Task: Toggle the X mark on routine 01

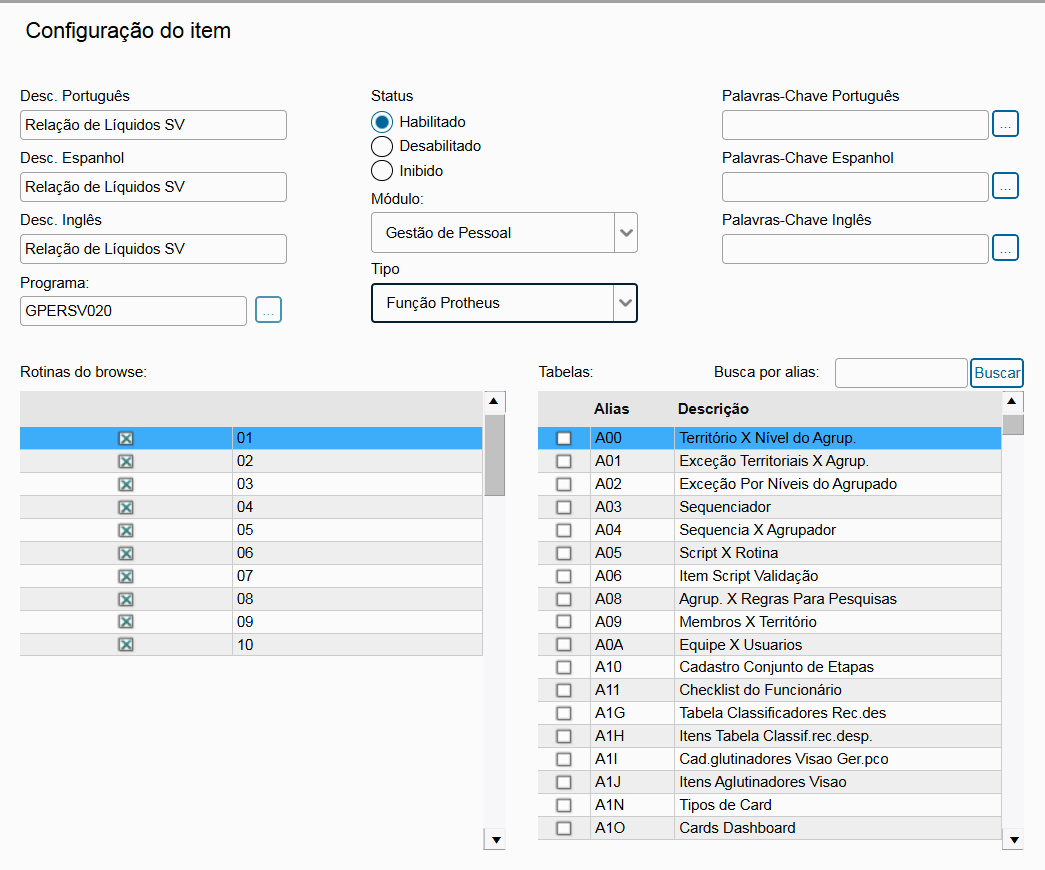Action: tap(126, 438)
